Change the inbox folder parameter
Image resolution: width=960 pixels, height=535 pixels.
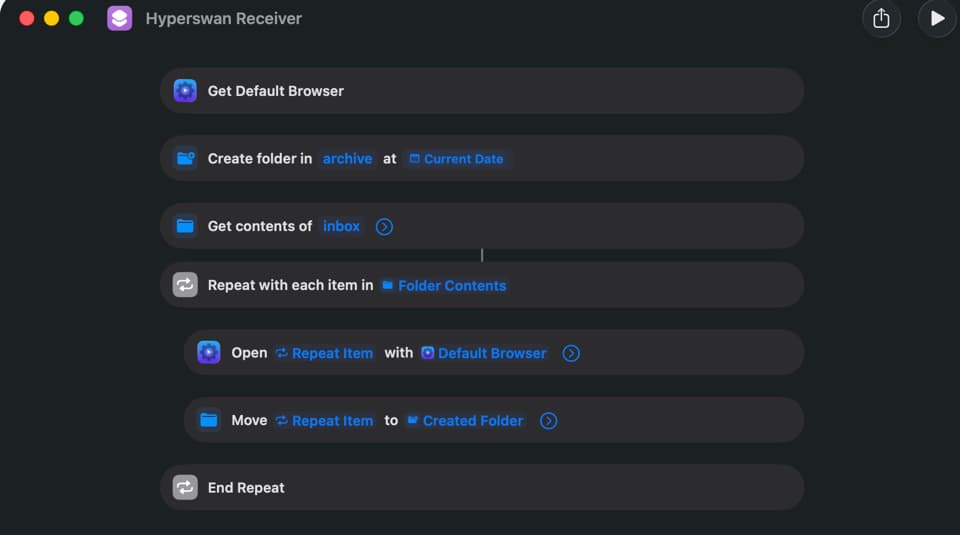pyautogui.click(x=341, y=226)
